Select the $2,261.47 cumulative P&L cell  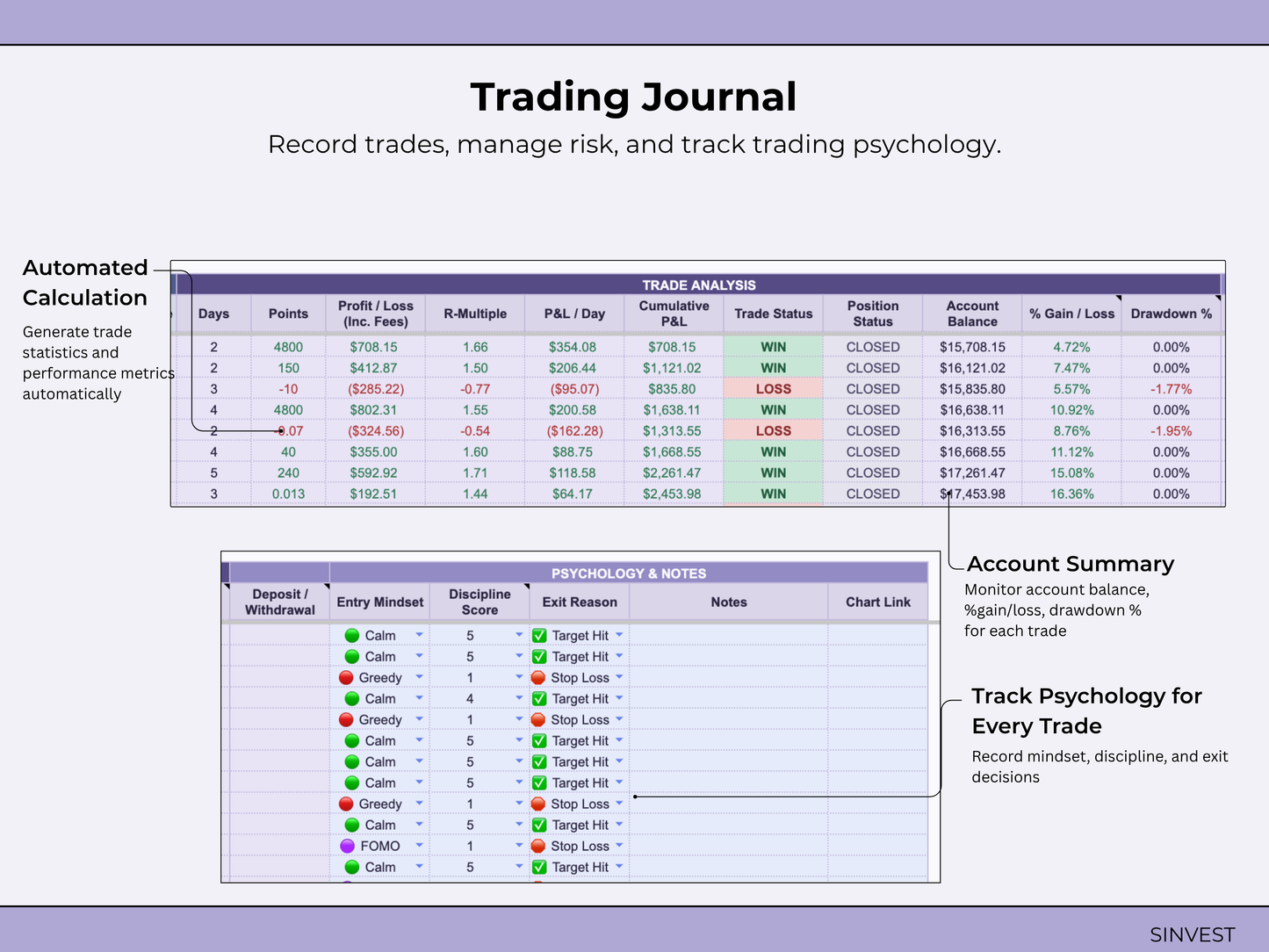pyautogui.click(x=674, y=472)
